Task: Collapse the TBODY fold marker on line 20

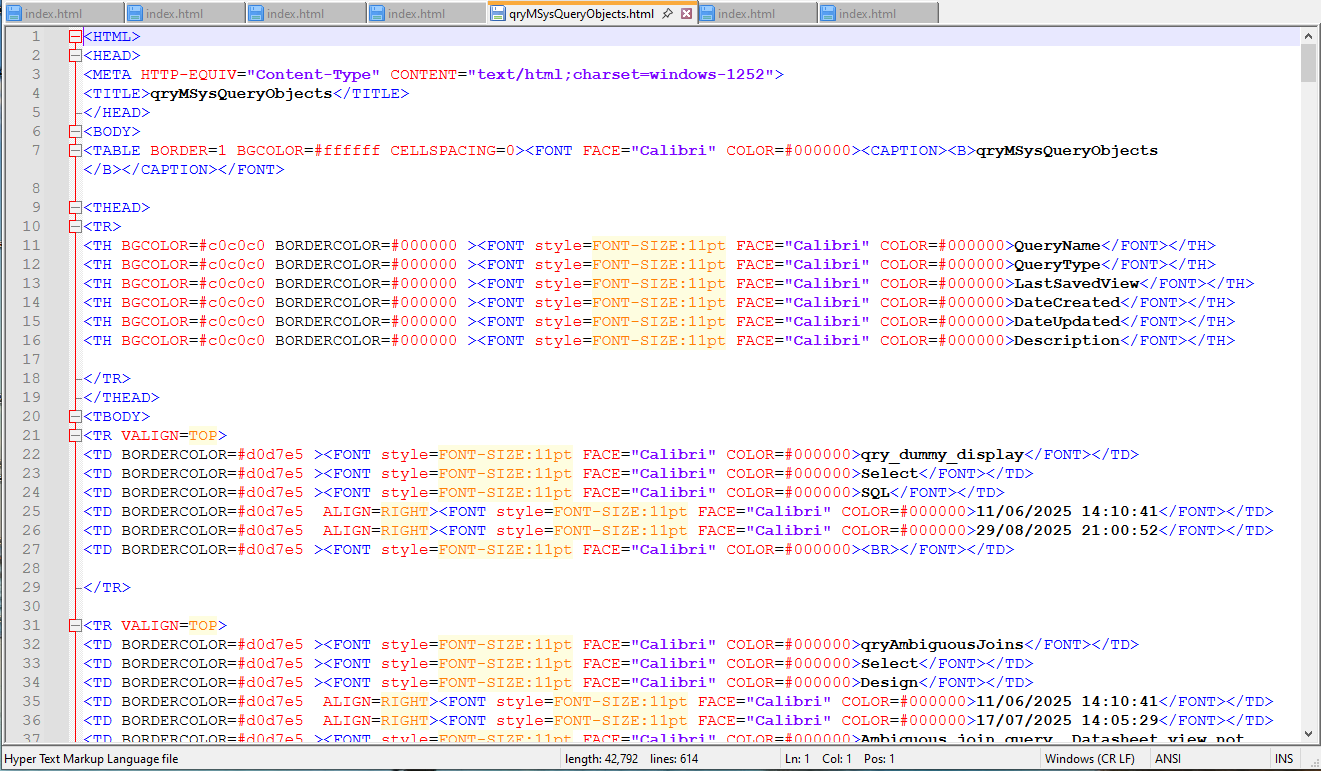Action: tap(75, 416)
